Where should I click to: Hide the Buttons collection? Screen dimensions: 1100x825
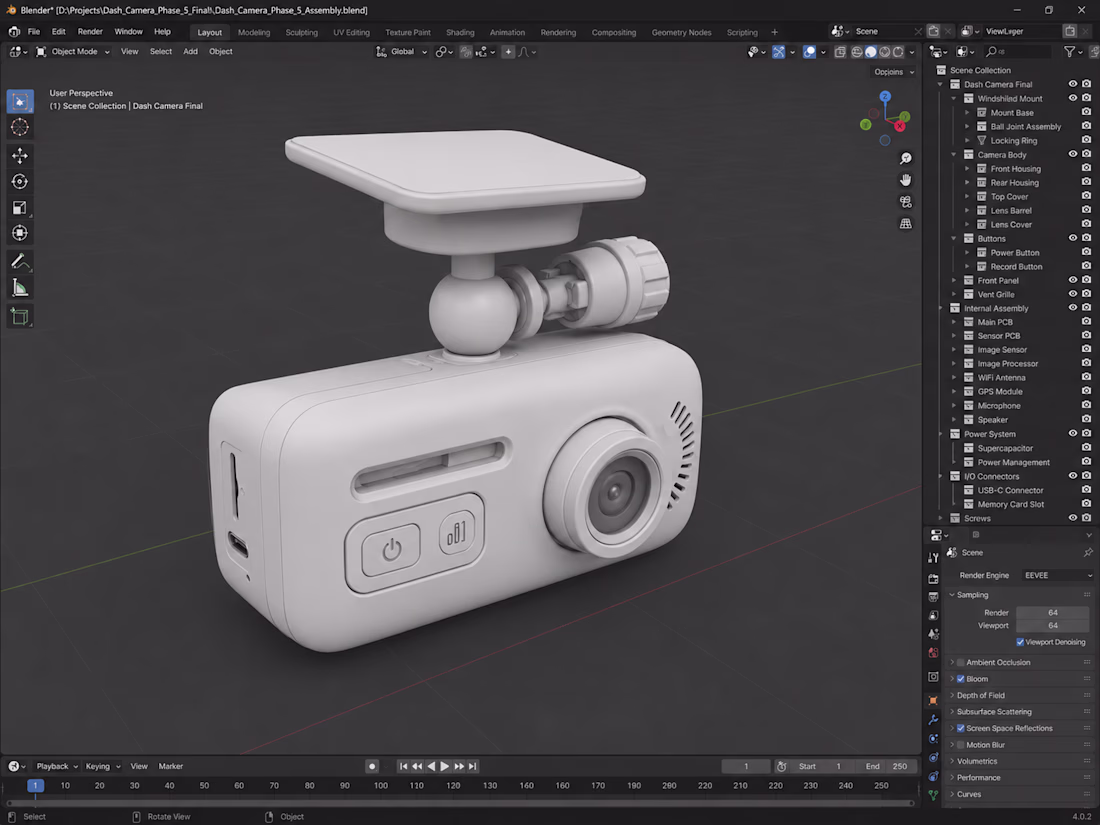[x=1073, y=239]
